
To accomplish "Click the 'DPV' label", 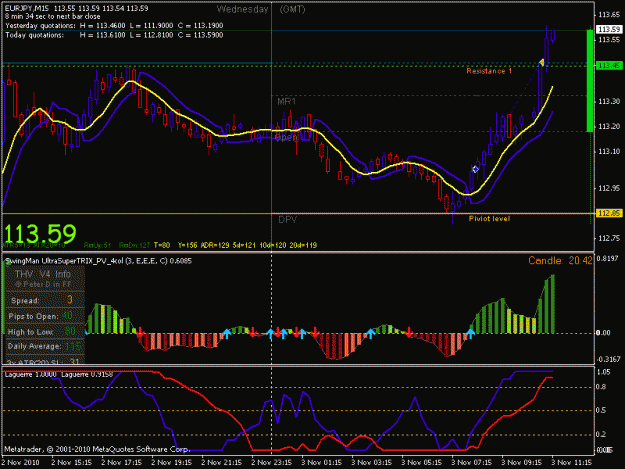I will coord(287,220).
